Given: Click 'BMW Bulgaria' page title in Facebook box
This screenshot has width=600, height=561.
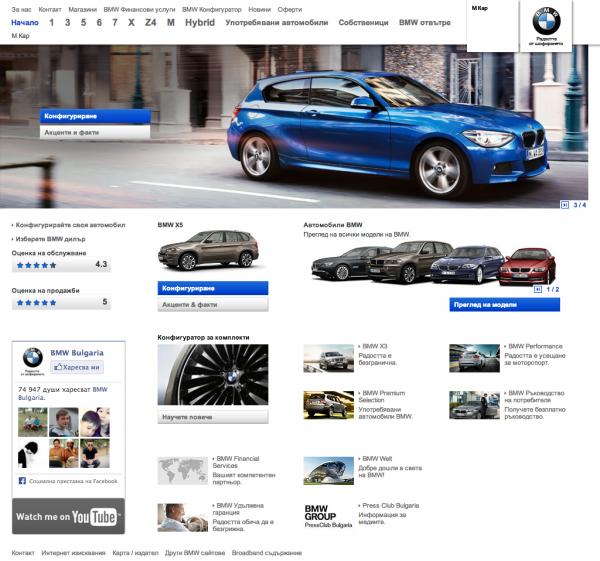Looking at the screenshot, I should (x=77, y=353).
